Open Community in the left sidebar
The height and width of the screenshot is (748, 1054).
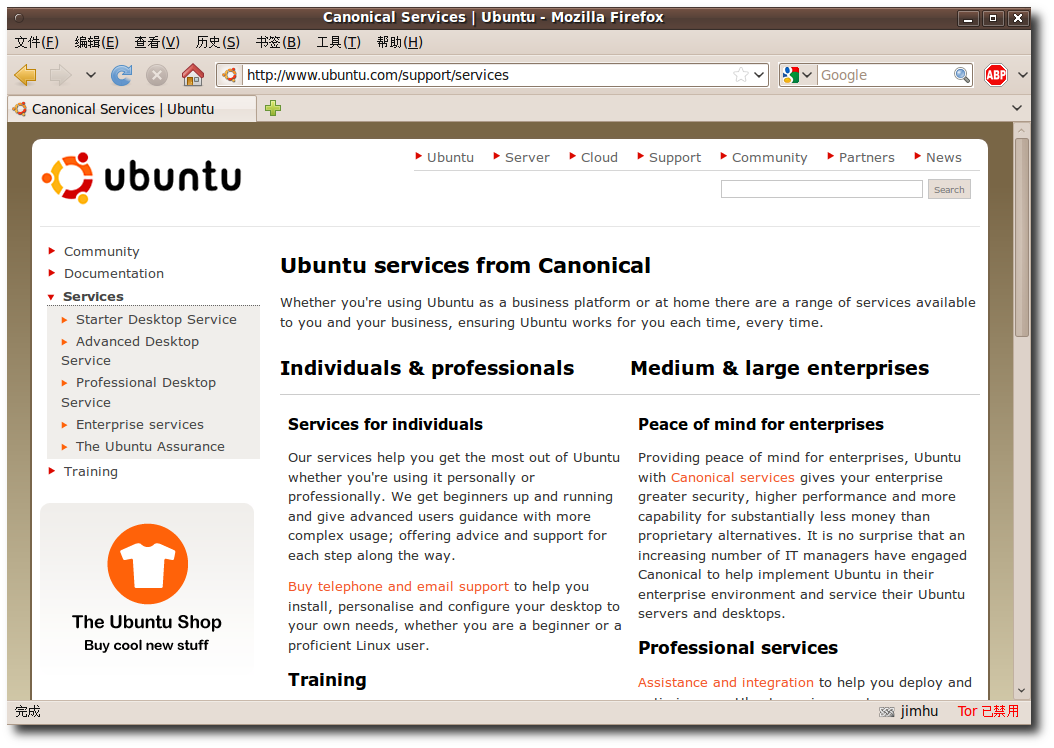pos(102,251)
